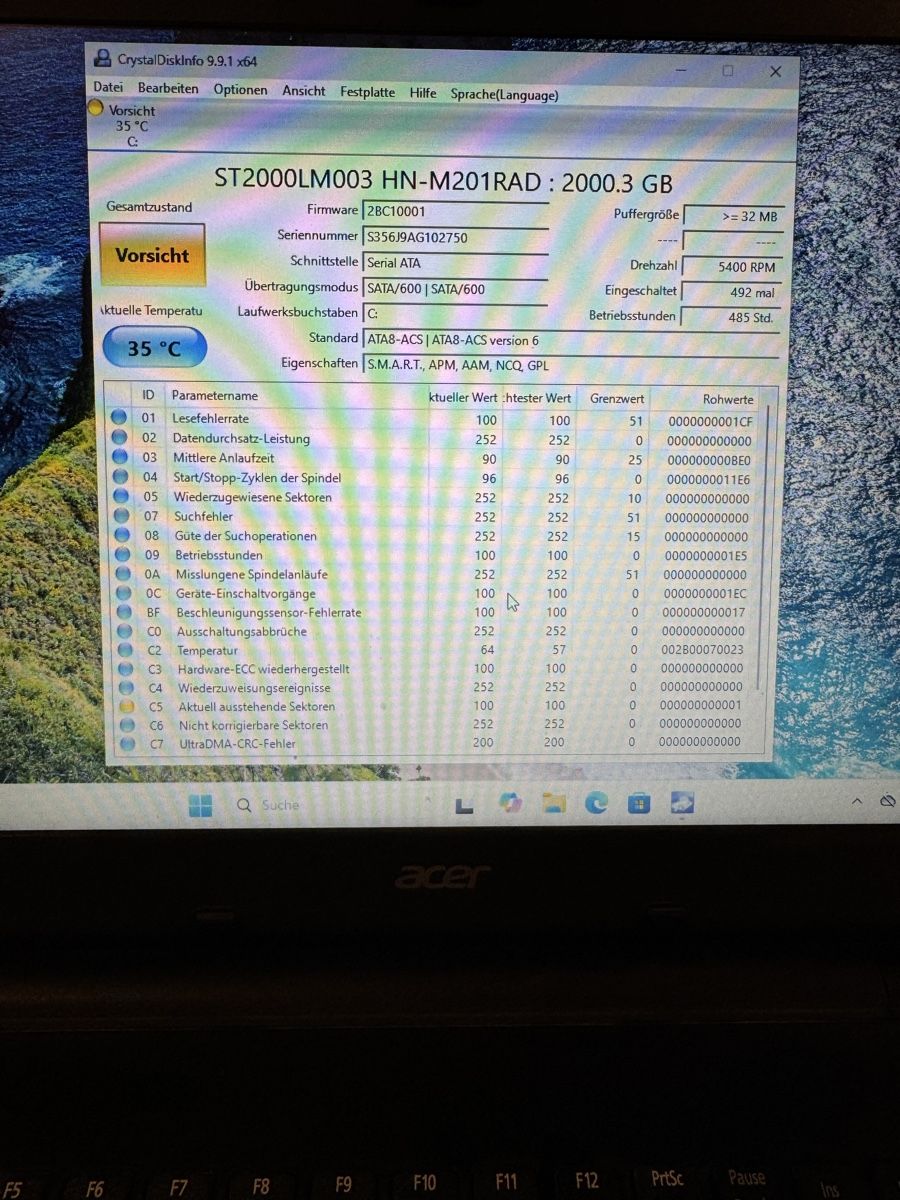Image resolution: width=900 pixels, height=1200 pixels.
Task: Click status icon for Start/Stopp-Zyklen der Spindel
Action: 120,476
